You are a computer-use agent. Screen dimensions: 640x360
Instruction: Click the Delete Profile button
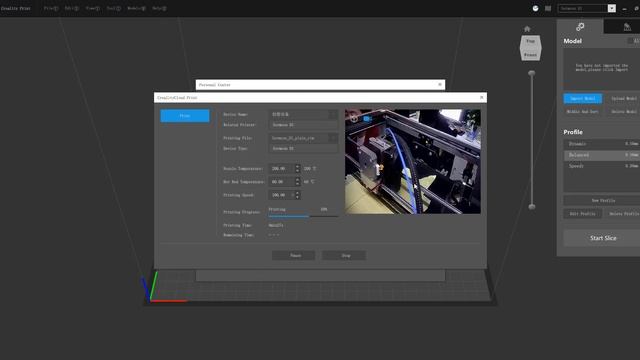click(x=623, y=213)
